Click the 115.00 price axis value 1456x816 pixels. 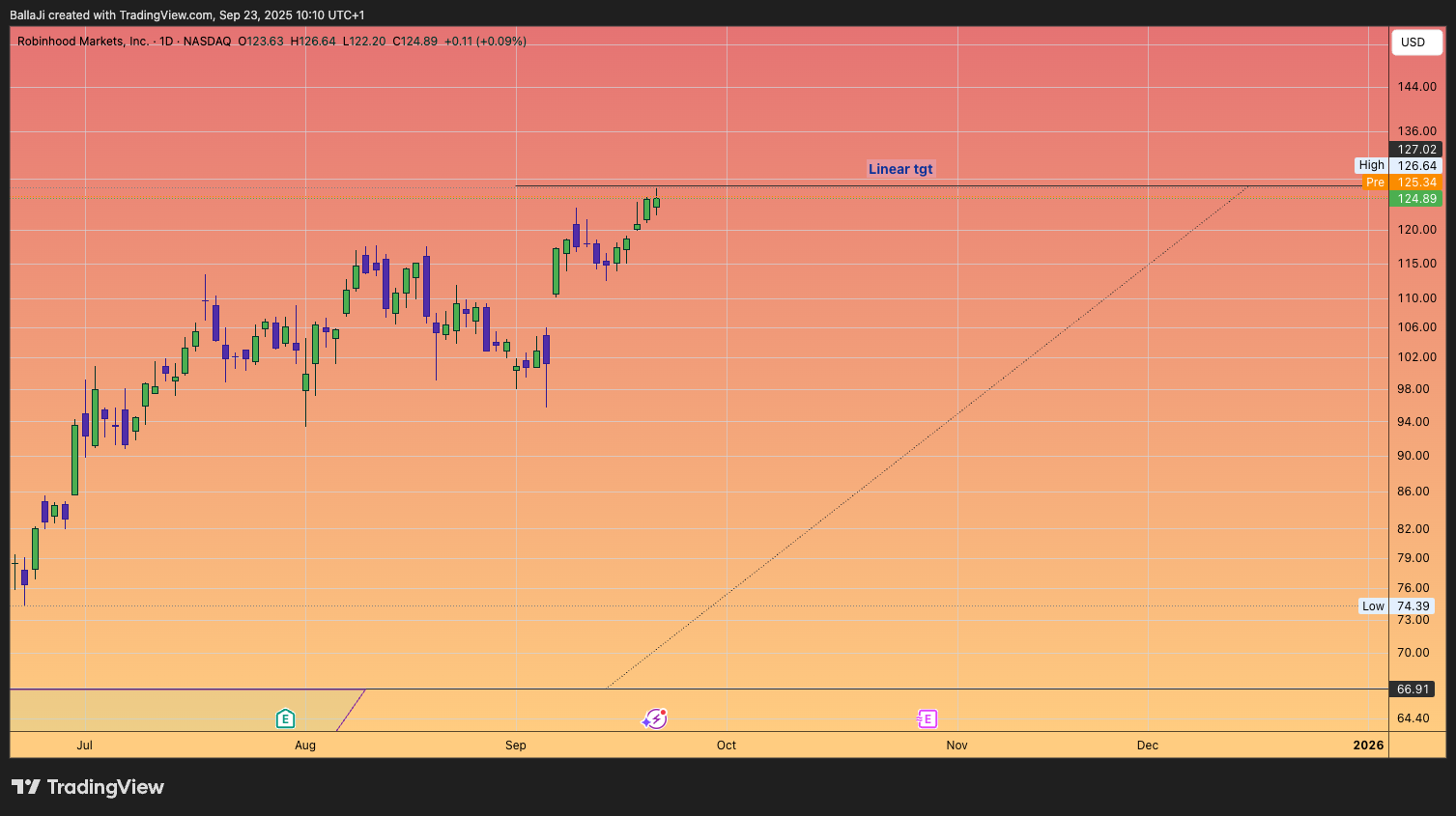point(1417,264)
